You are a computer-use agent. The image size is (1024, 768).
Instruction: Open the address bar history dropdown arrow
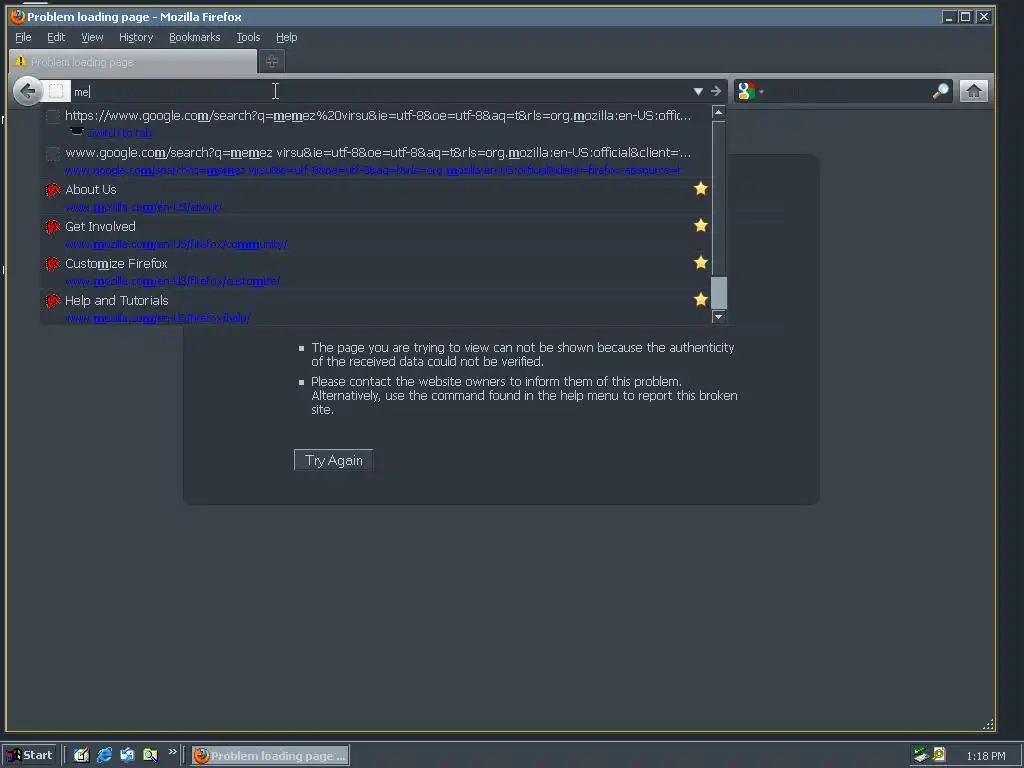pos(698,91)
